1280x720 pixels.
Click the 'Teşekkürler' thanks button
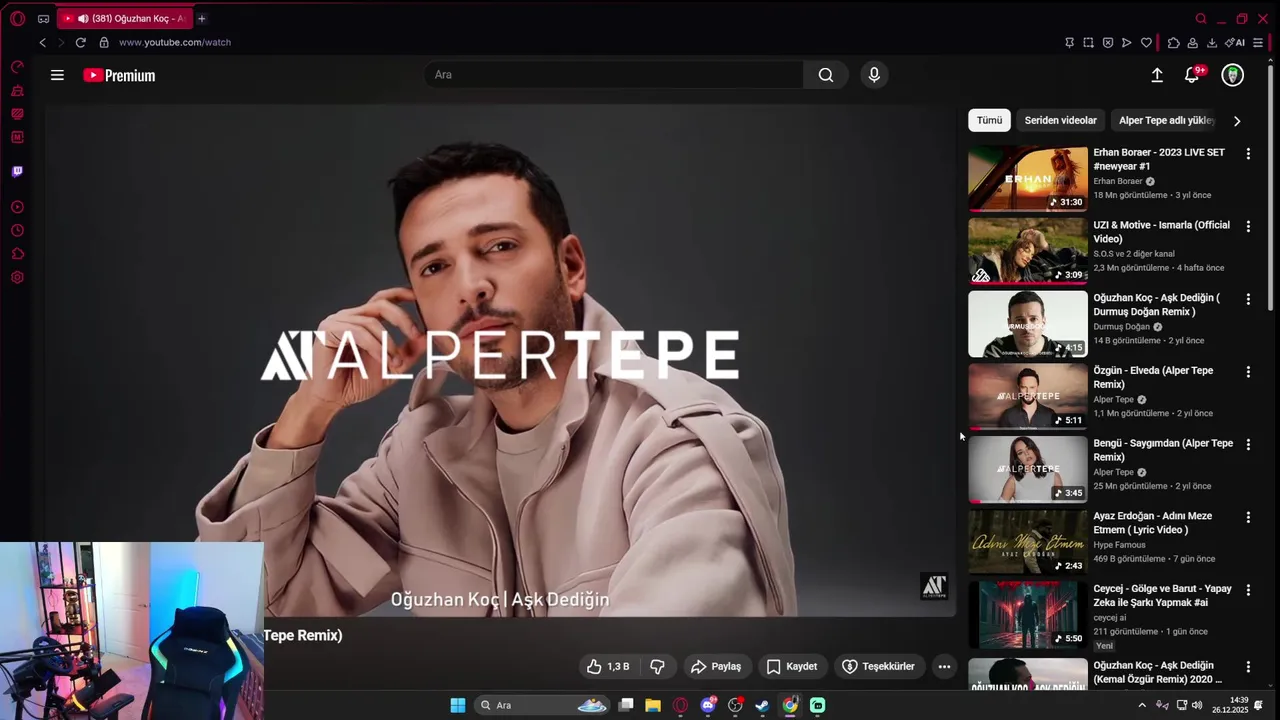(x=879, y=666)
